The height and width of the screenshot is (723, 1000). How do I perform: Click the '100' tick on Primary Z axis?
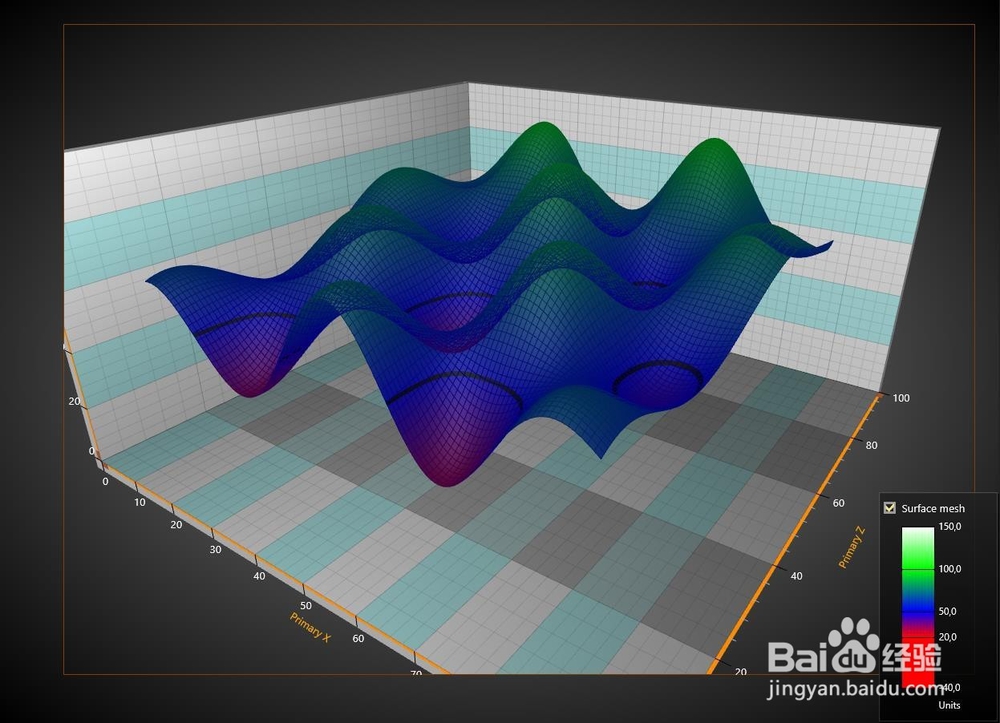pos(901,398)
